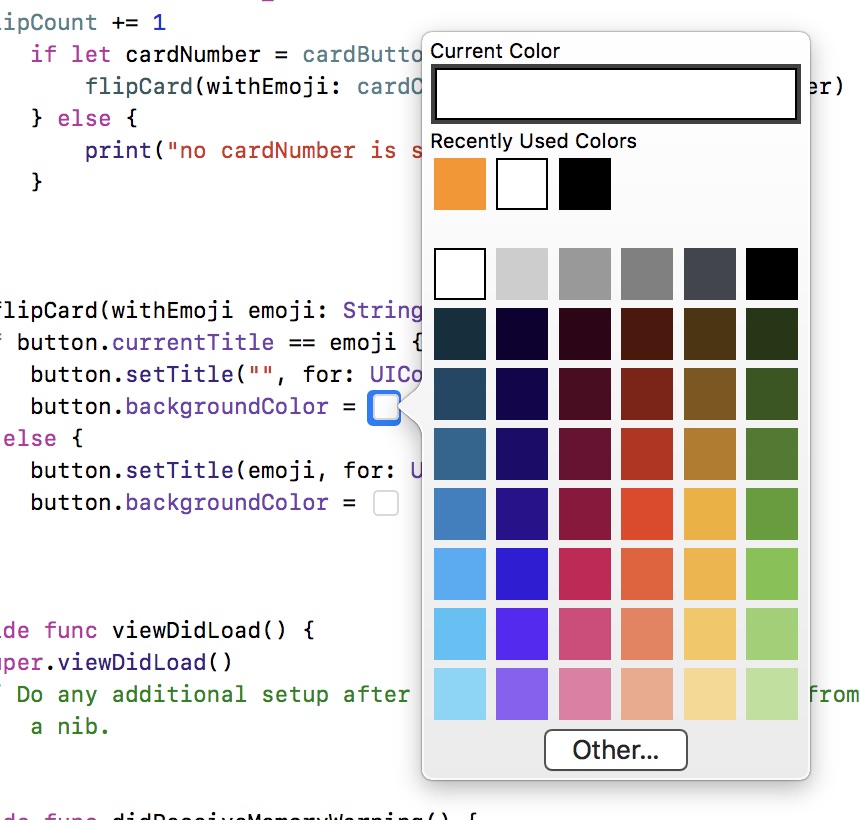Click the 'Current Color' label
This screenshot has height=820, width=860.
pyautogui.click(x=495, y=51)
